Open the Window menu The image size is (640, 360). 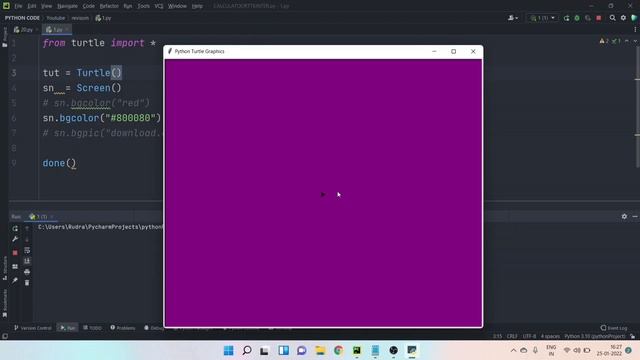(177, 6)
